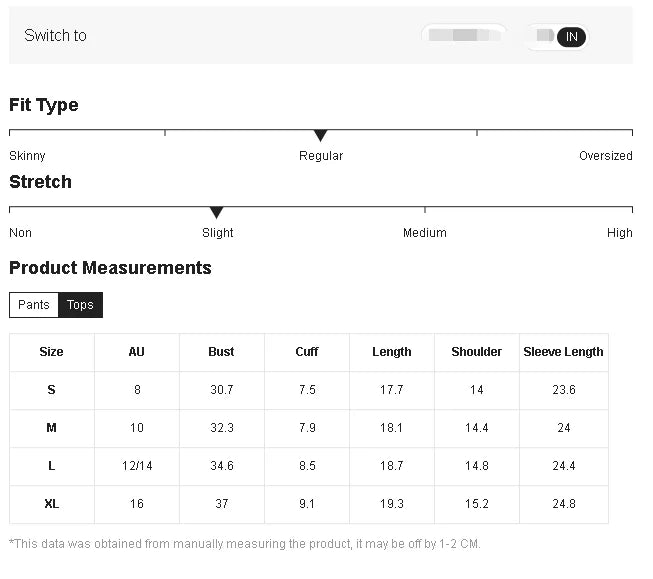Click the Skinny fit label

(x=27, y=156)
